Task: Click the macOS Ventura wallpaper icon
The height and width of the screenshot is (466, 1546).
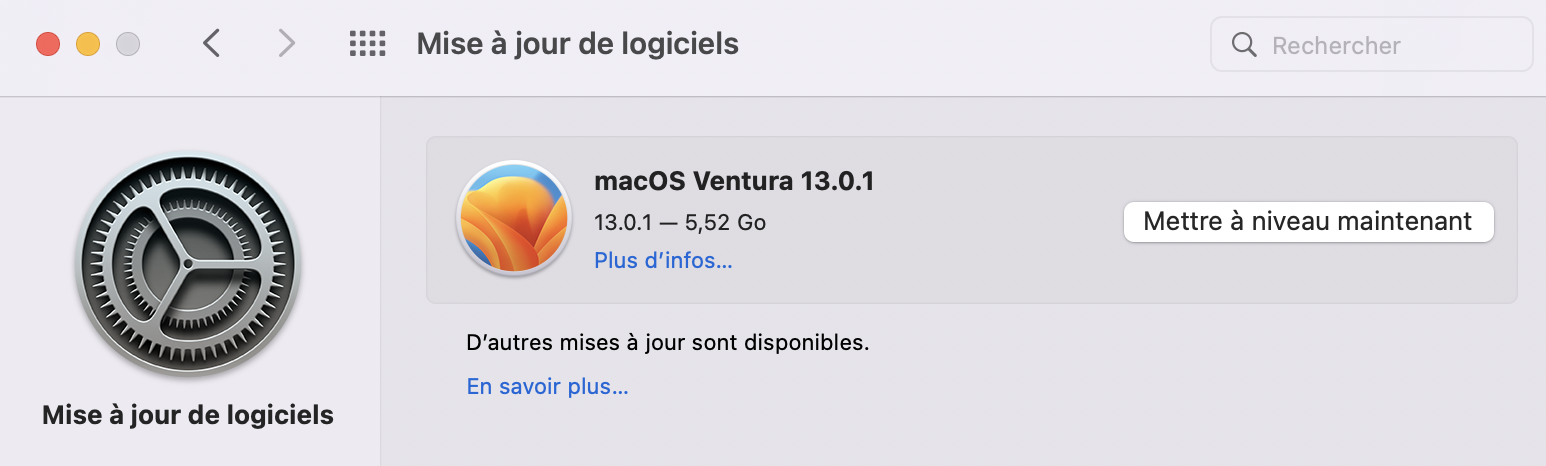Action: (513, 219)
